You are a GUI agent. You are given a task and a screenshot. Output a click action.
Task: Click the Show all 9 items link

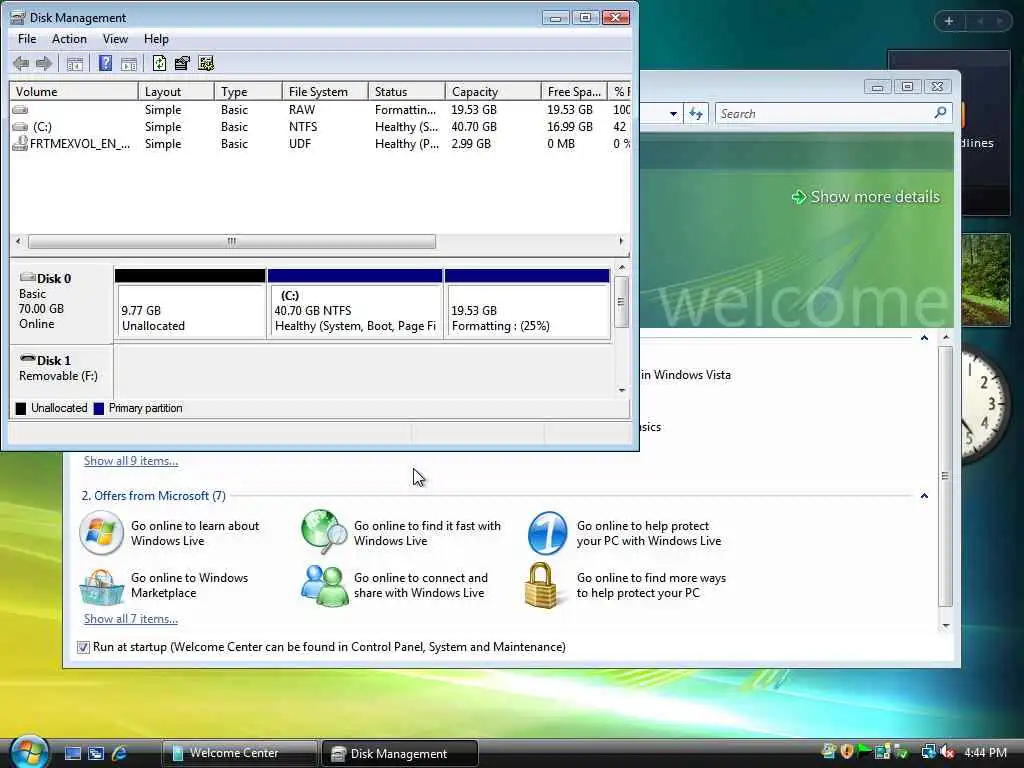(131, 460)
